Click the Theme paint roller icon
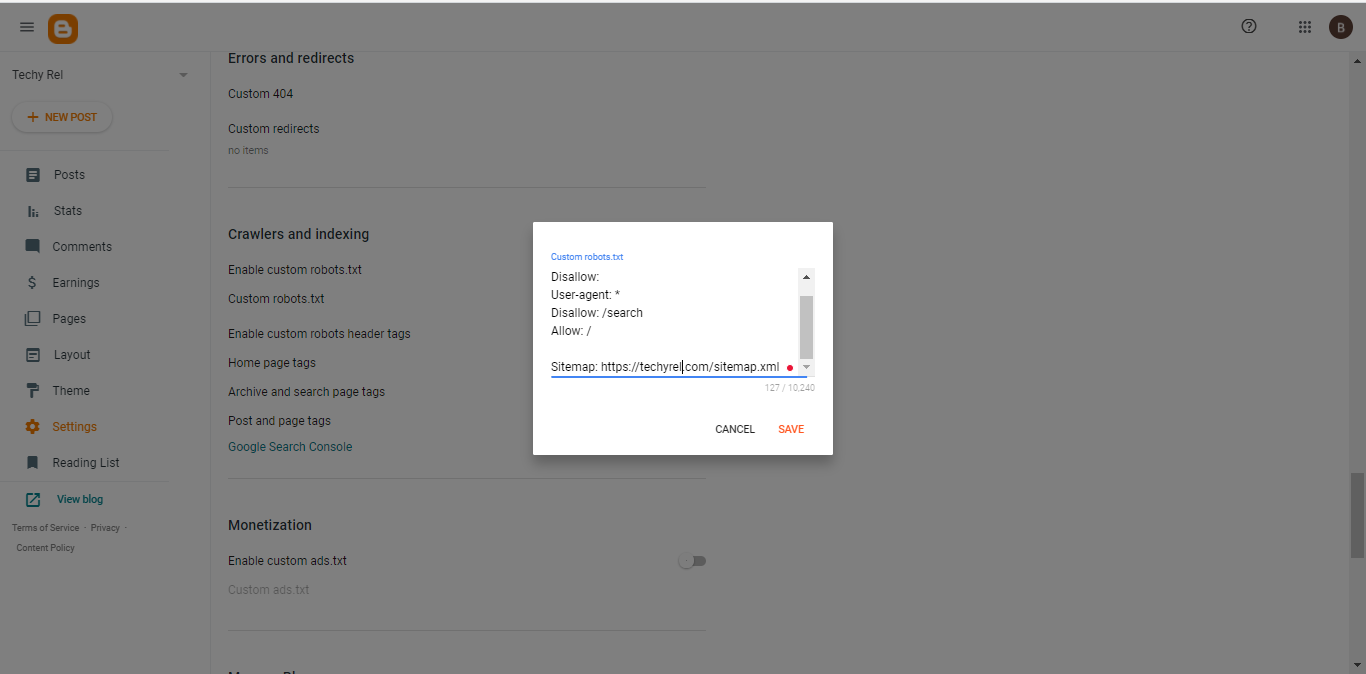The height and width of the screenshot is (674, 1366). 33,391
